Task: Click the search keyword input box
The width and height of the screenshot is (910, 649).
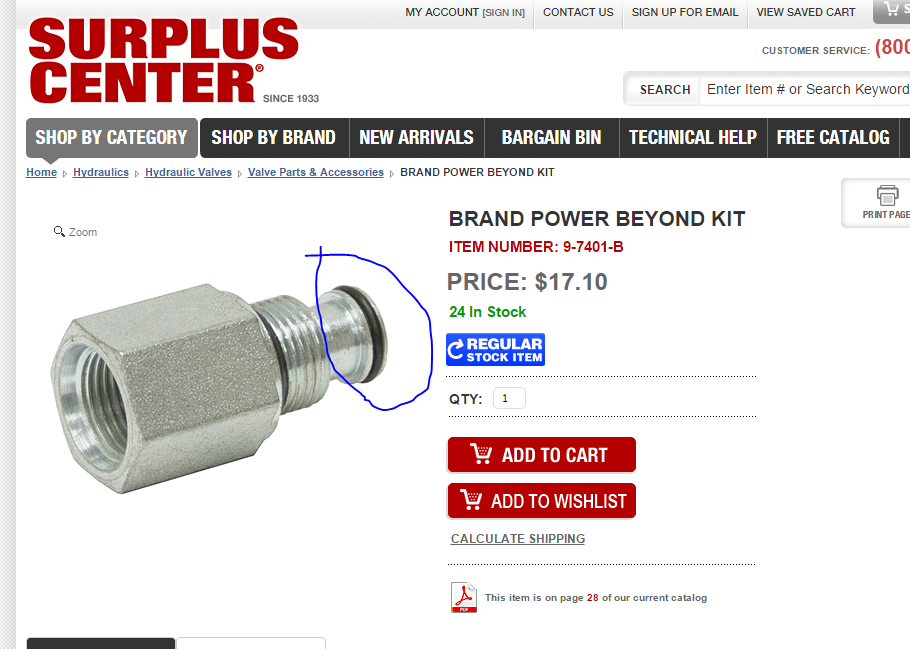Action: pos(805,89)
